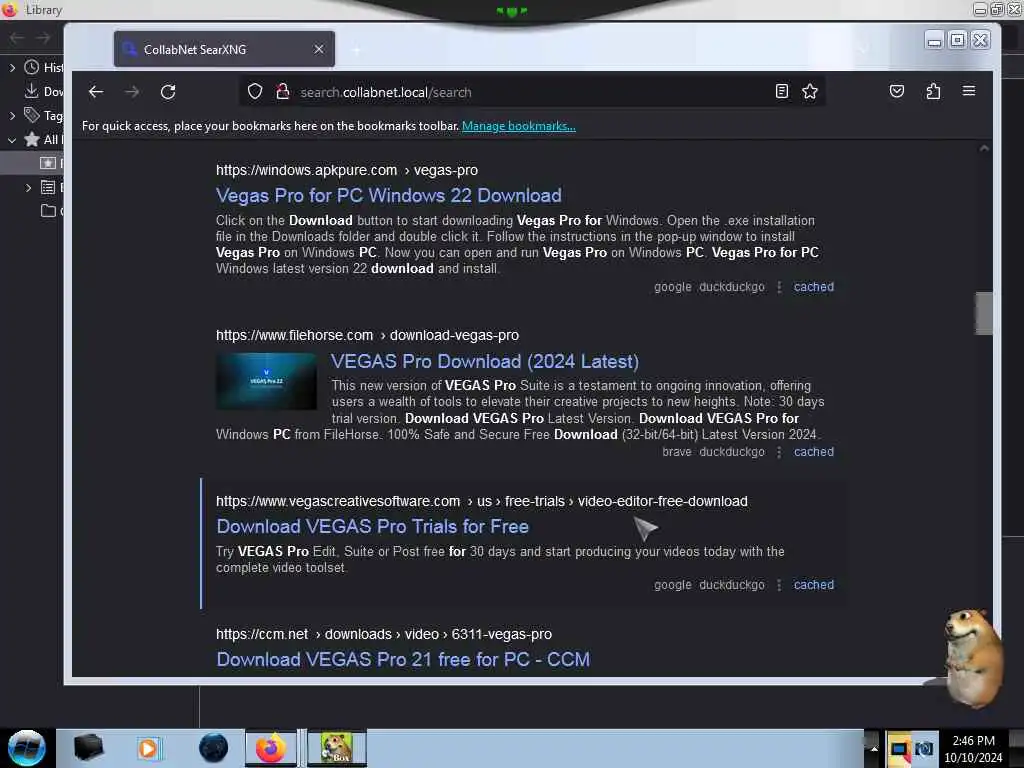Expand the Tags item in Library window
The width and height of the screenshot is (1024, 768).
12,116
